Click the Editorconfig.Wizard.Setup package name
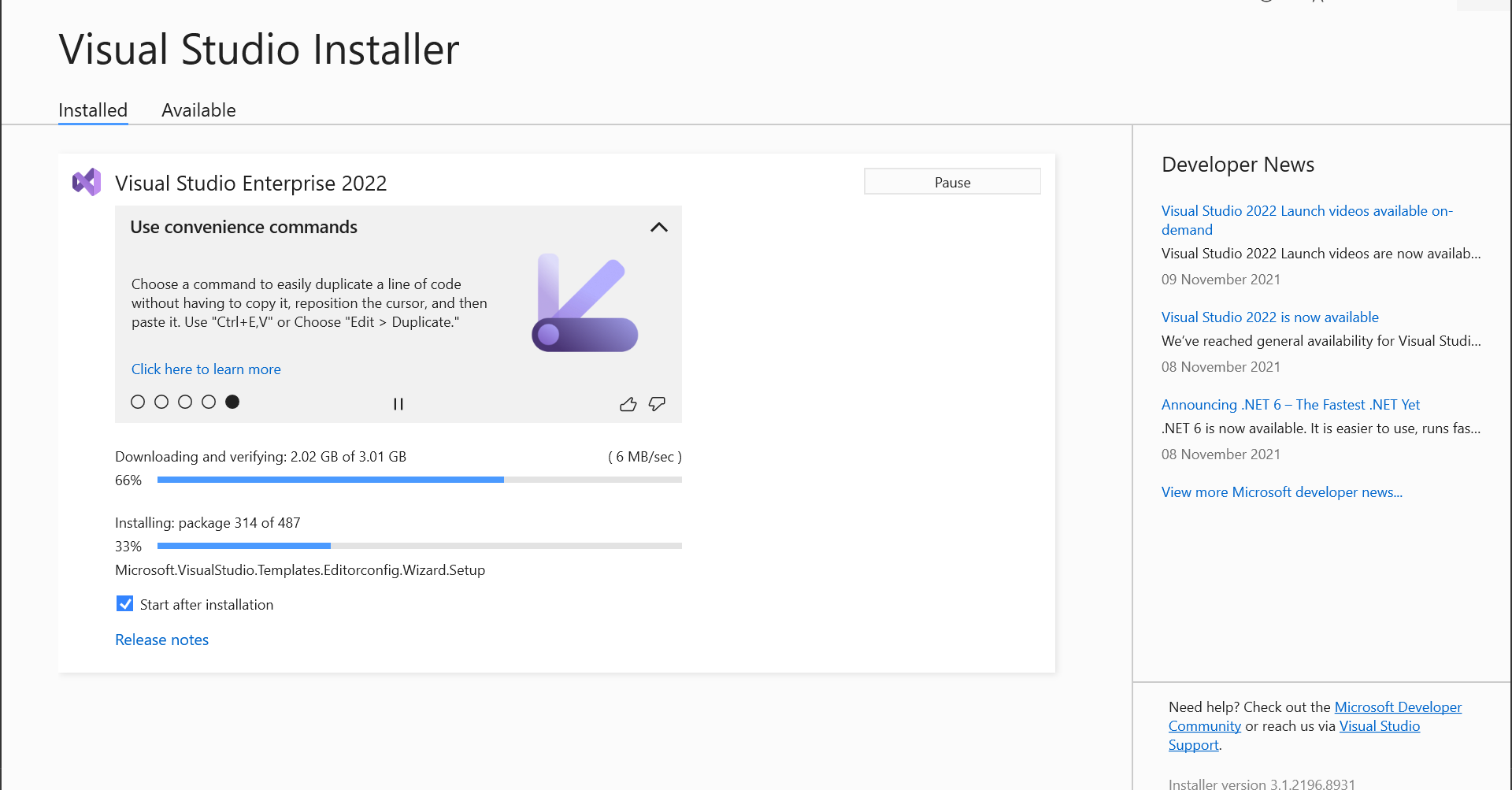 [x=300, y=570]
